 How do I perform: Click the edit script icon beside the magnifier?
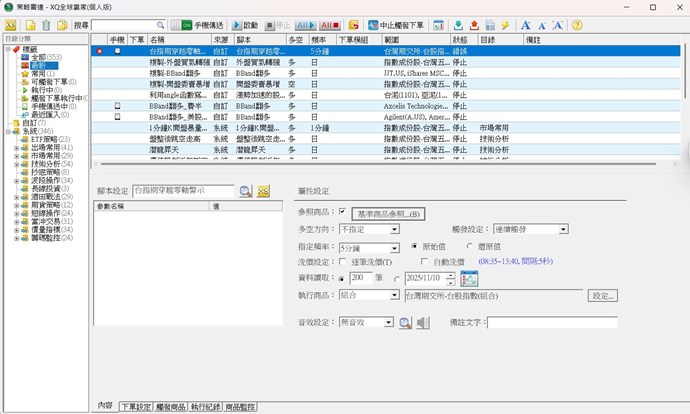click(264, 190)
